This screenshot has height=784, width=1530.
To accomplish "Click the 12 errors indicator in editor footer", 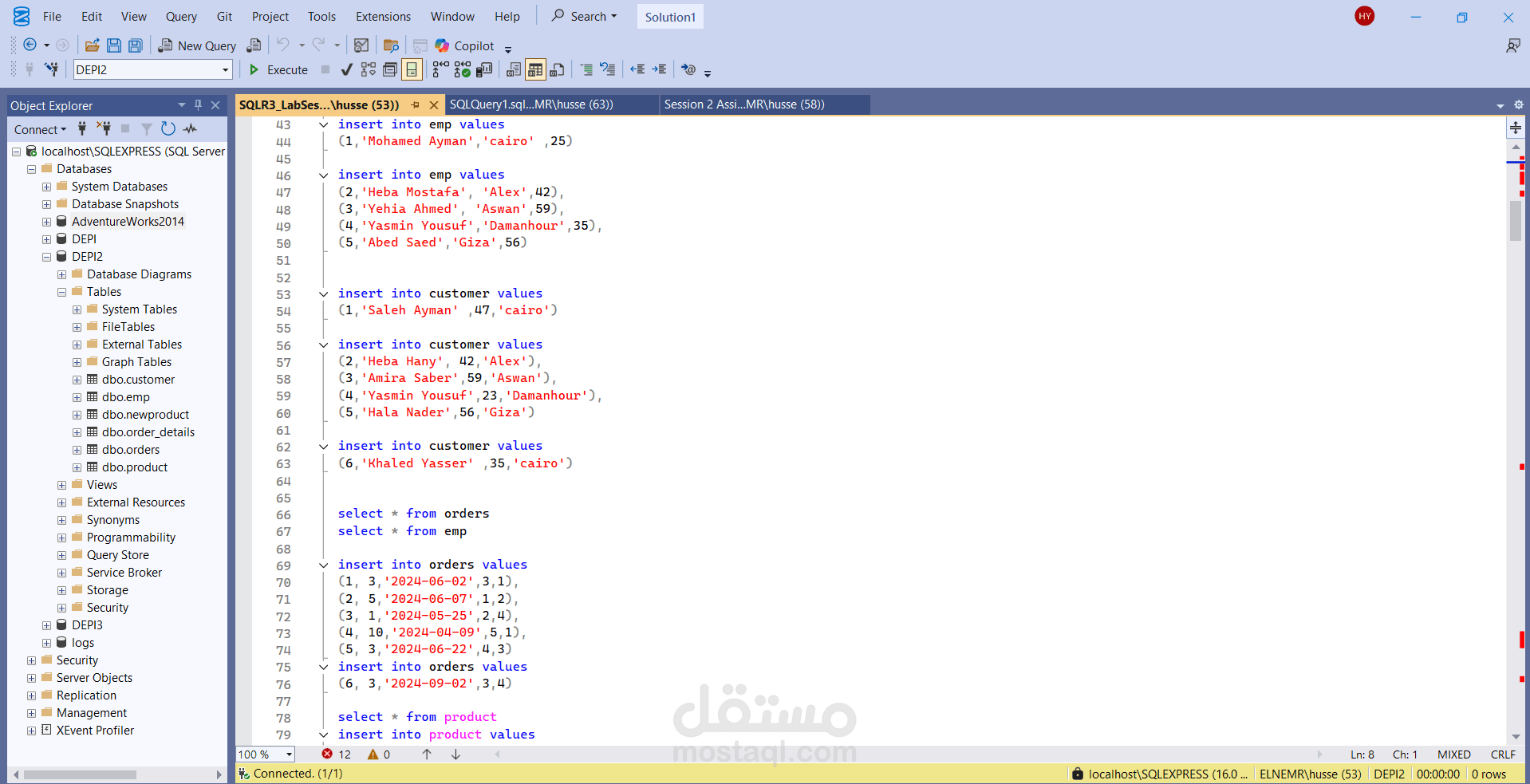I will click(337, 754).
